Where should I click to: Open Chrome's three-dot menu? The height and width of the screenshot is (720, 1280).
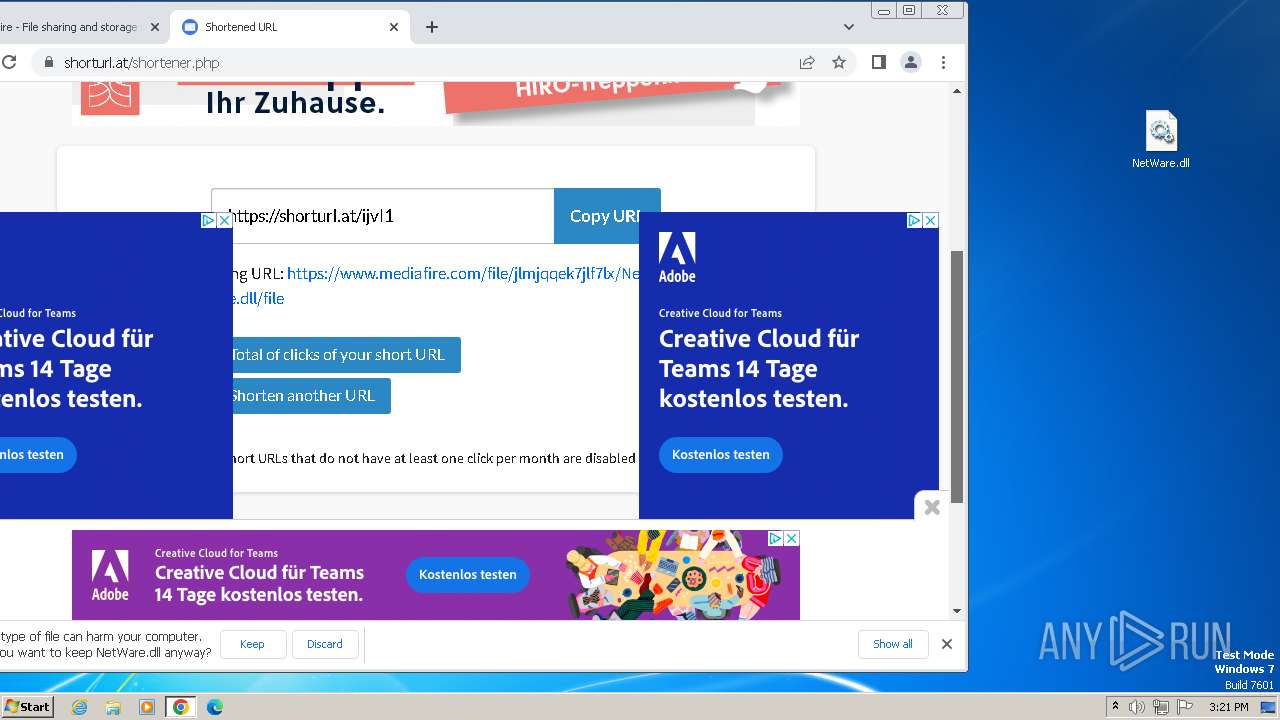pyautogui.click(x=943, y=62)
